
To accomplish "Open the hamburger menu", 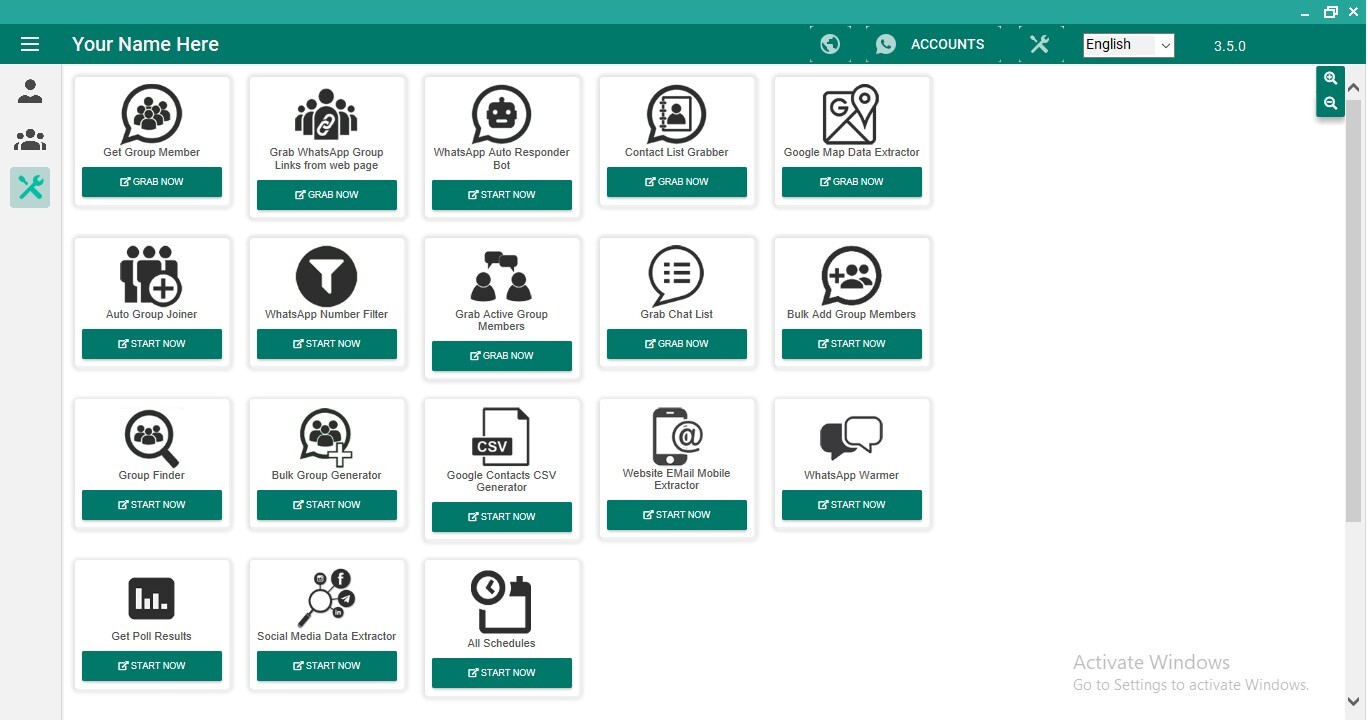I will [x=29, y=44].
